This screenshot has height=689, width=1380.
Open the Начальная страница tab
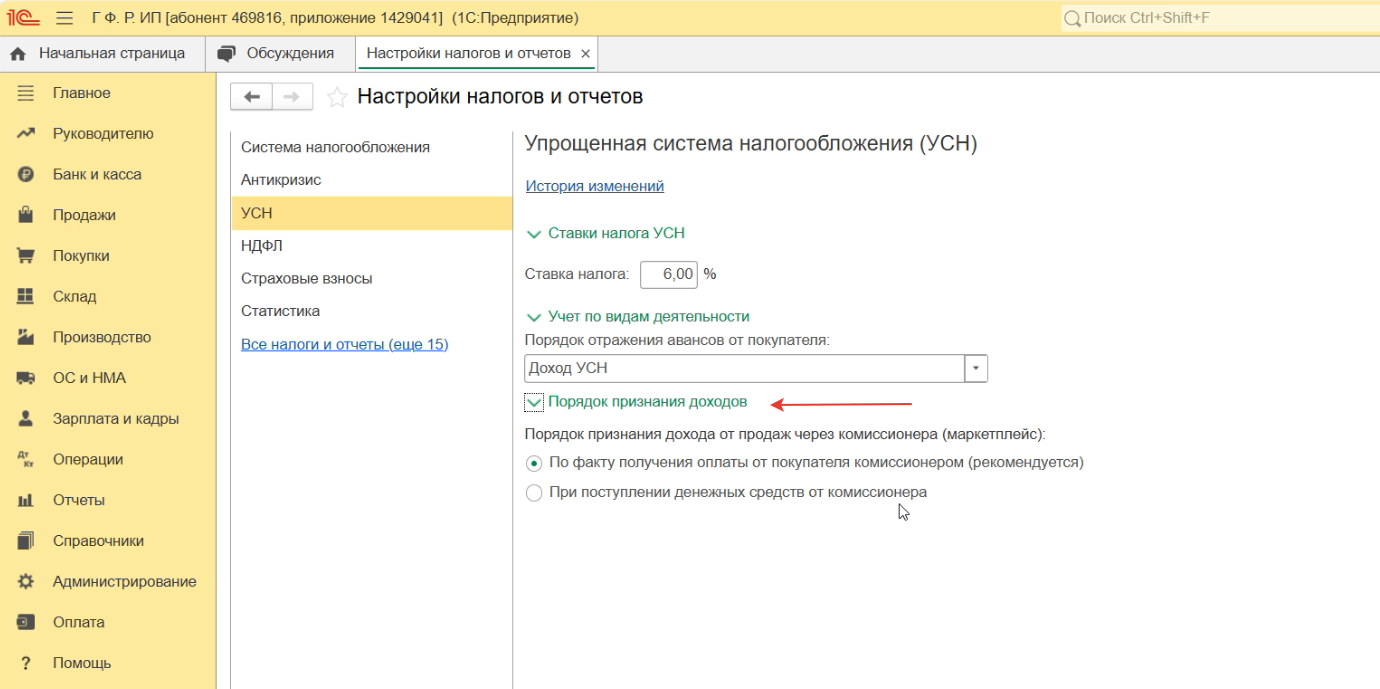coord(100,53)
